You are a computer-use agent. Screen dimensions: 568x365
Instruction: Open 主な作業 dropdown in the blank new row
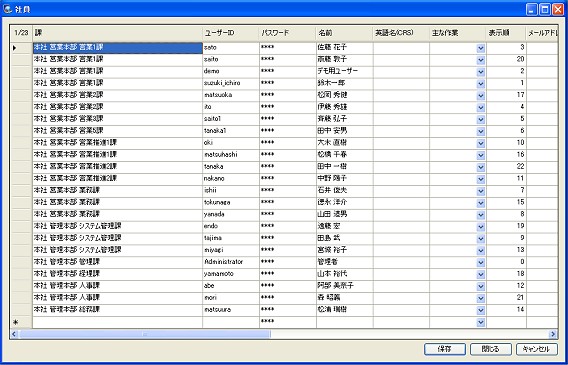point(481,322)
